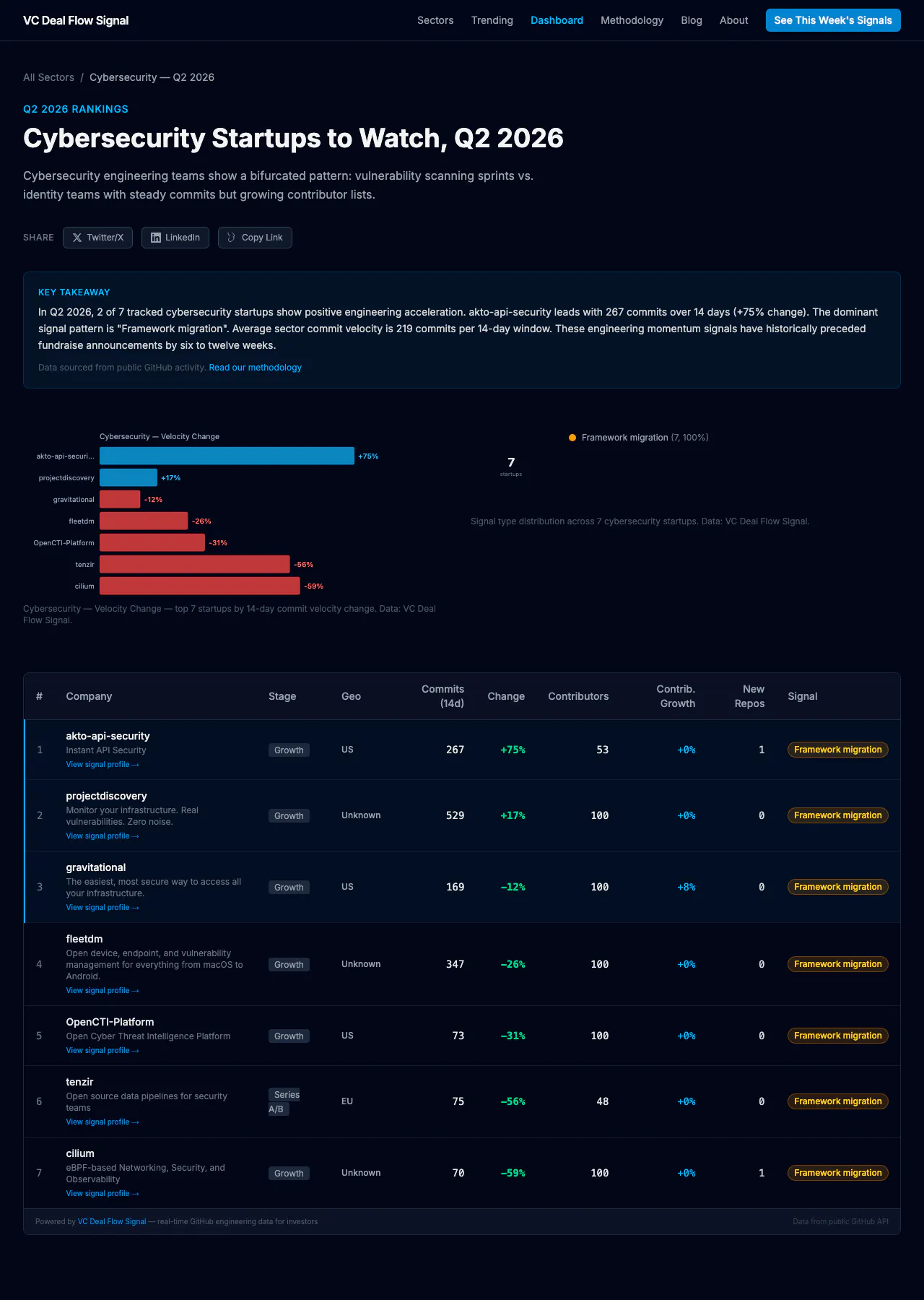Image resolution: width=924 pixels, height=1300 pixels.
Task: Click the cilium company name in table
Action: click(80, 1153)
